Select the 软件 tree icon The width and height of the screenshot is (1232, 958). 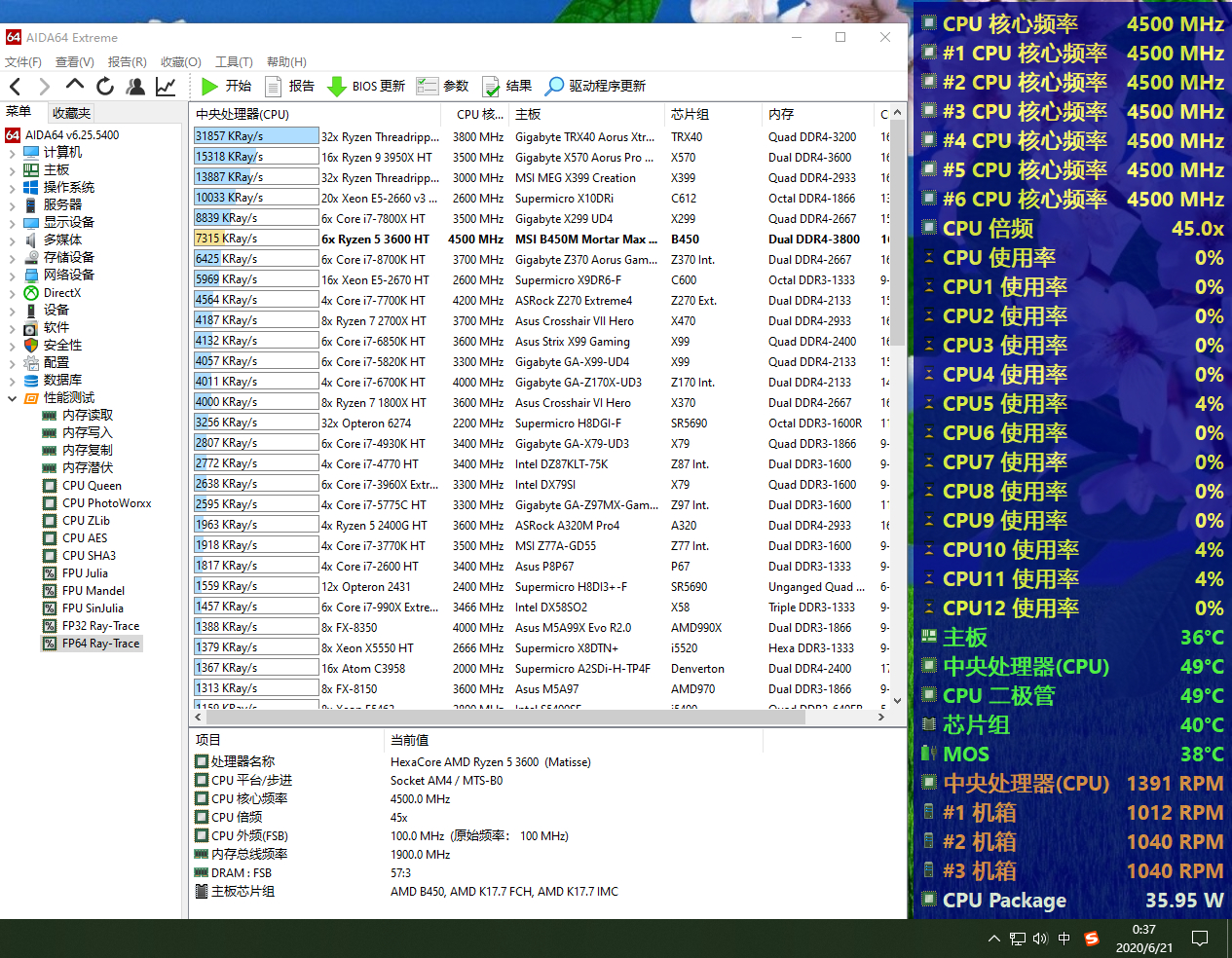tap(31, 328)
